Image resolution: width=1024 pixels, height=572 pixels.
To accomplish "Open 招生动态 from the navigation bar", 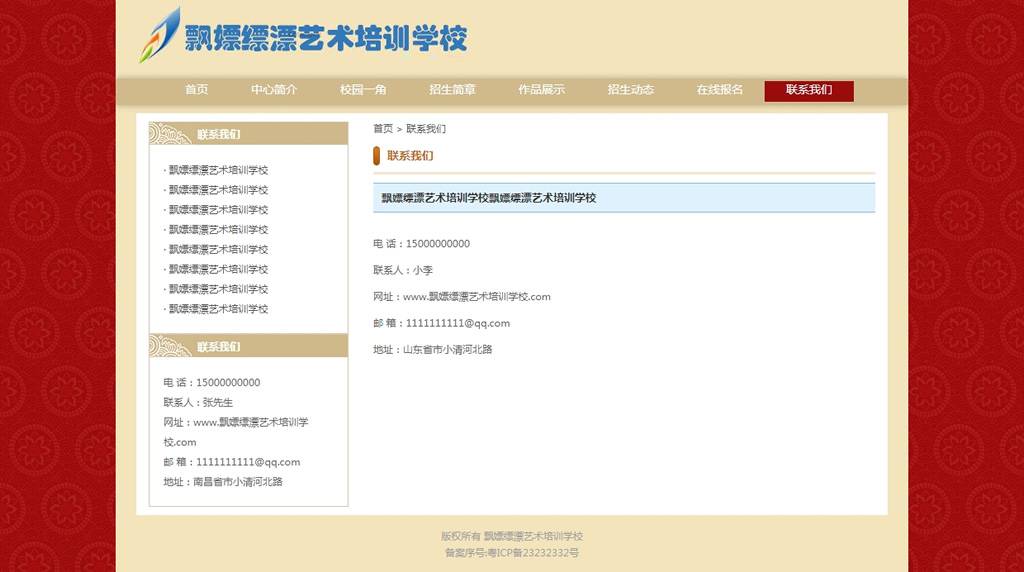I will 630,90.
